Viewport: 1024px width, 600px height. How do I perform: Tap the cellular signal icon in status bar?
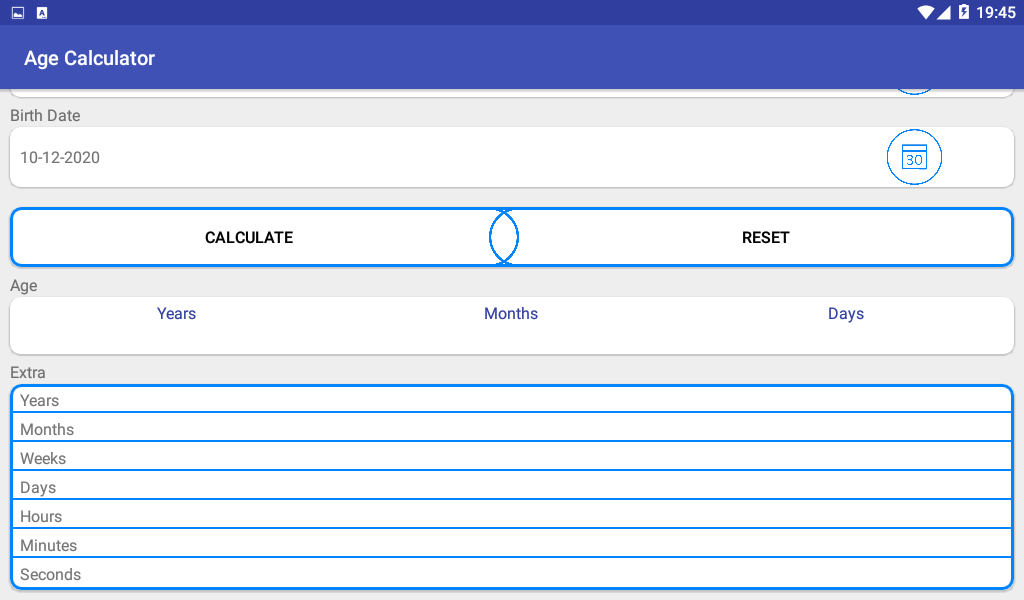point(944,12)
